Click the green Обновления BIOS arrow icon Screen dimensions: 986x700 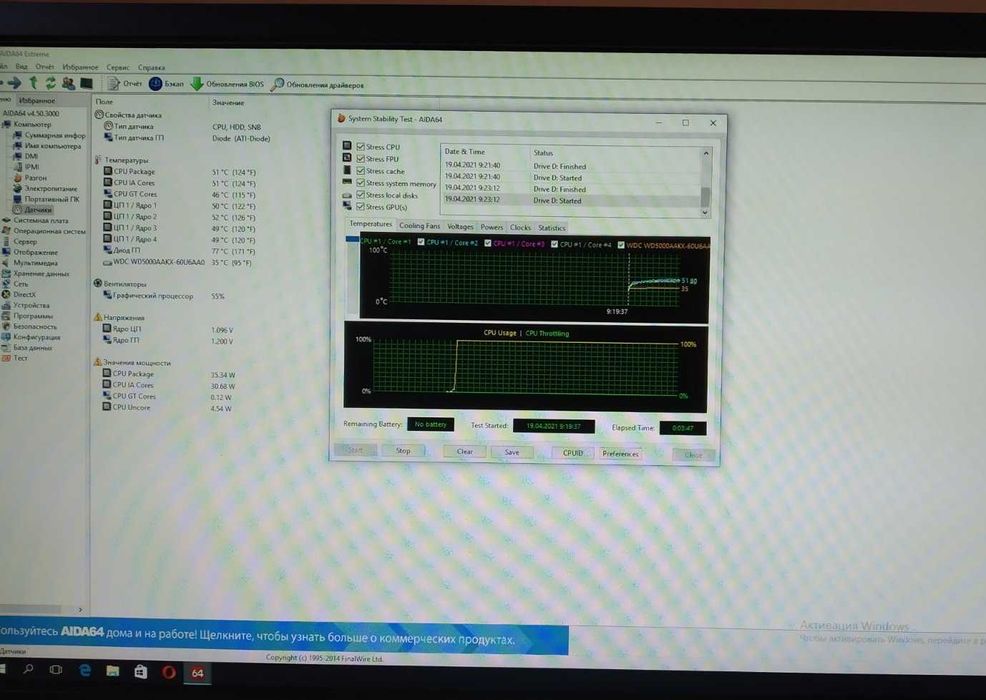tap(197, 84)
